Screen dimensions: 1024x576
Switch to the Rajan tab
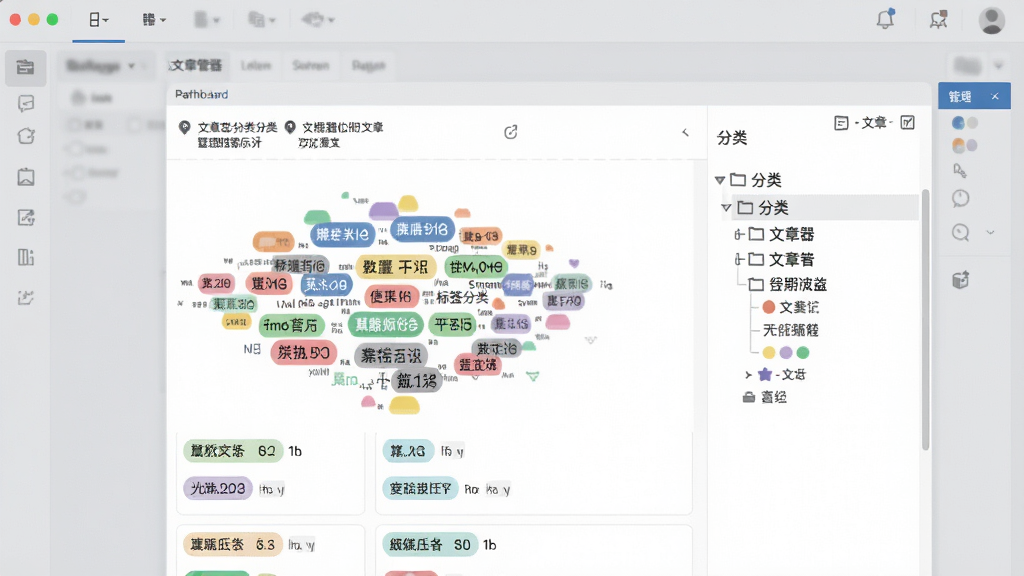pyautogui.click(x=368, y=65)
